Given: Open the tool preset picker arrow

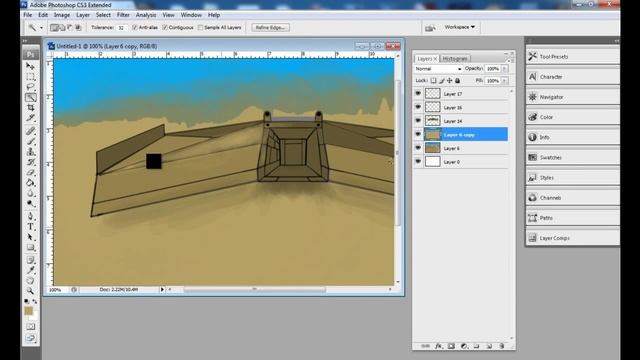Looking at the screenshot, I should point(41,28).
